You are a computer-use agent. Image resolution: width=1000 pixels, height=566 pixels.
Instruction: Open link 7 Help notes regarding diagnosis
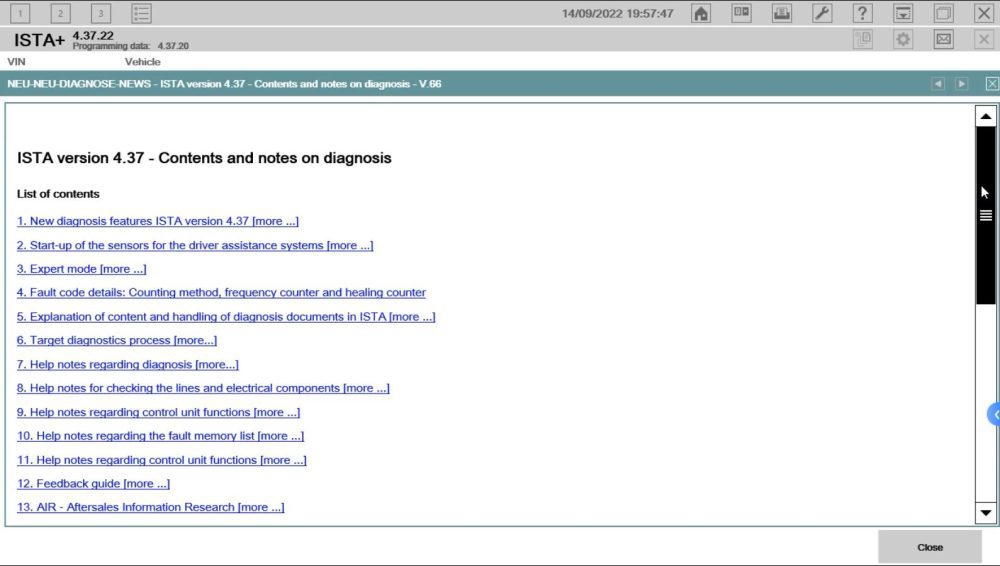pos(128,364)
